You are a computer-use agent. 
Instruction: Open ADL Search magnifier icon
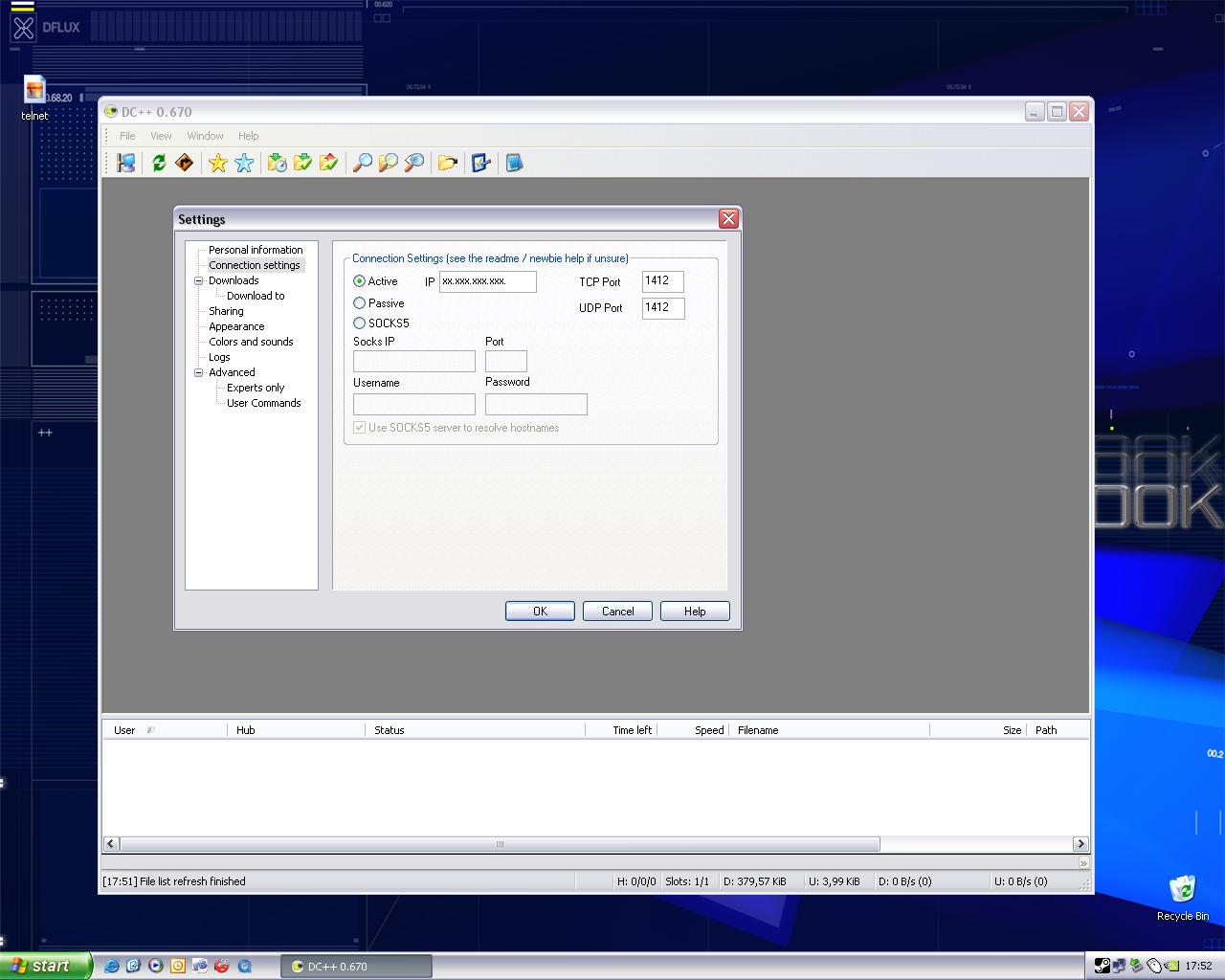(389, 163)
